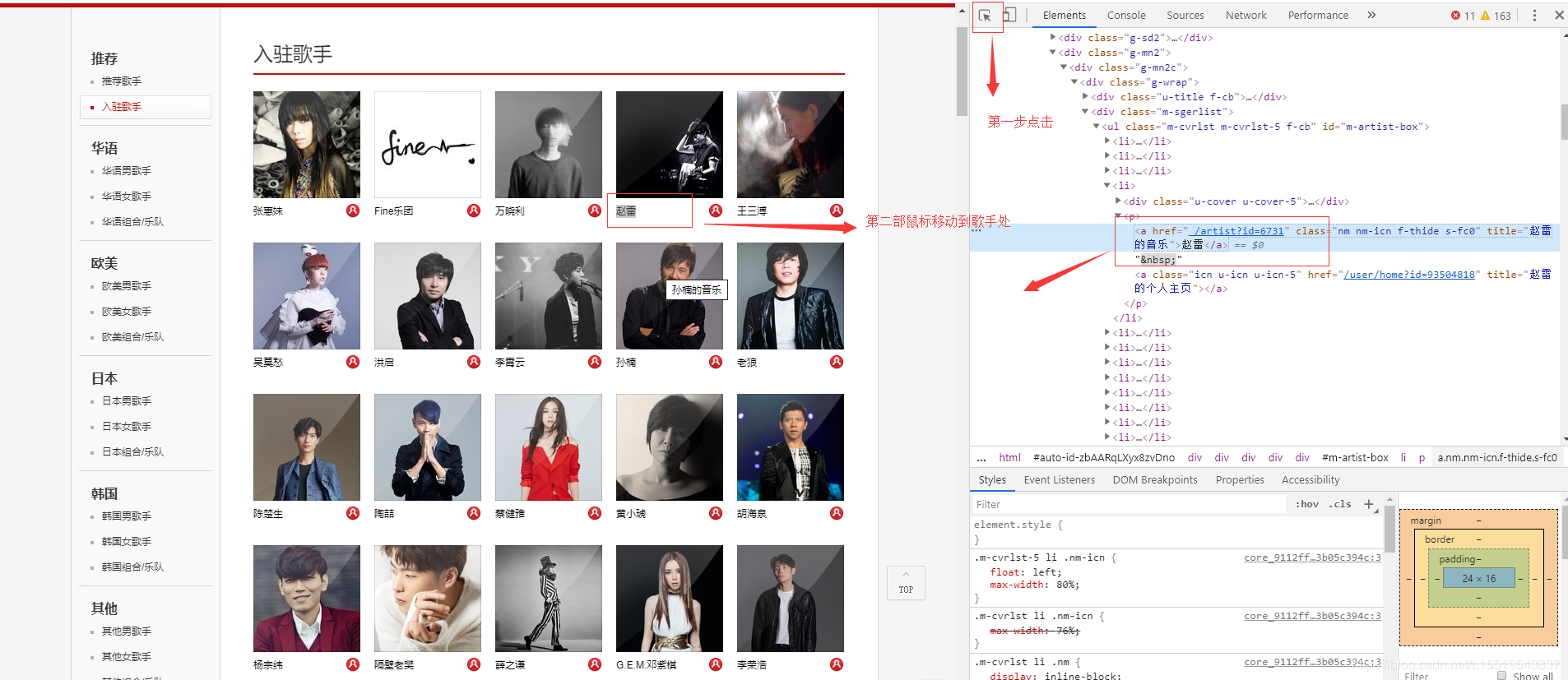The width and height of the screenshot is (1568, 680).
Task: Add a new style rule plus icon
Action: [1369, 504]
